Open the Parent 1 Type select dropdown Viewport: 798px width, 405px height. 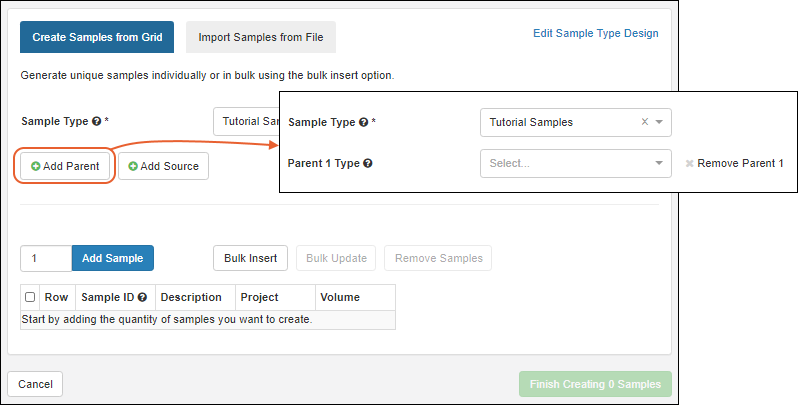point(575,163)
